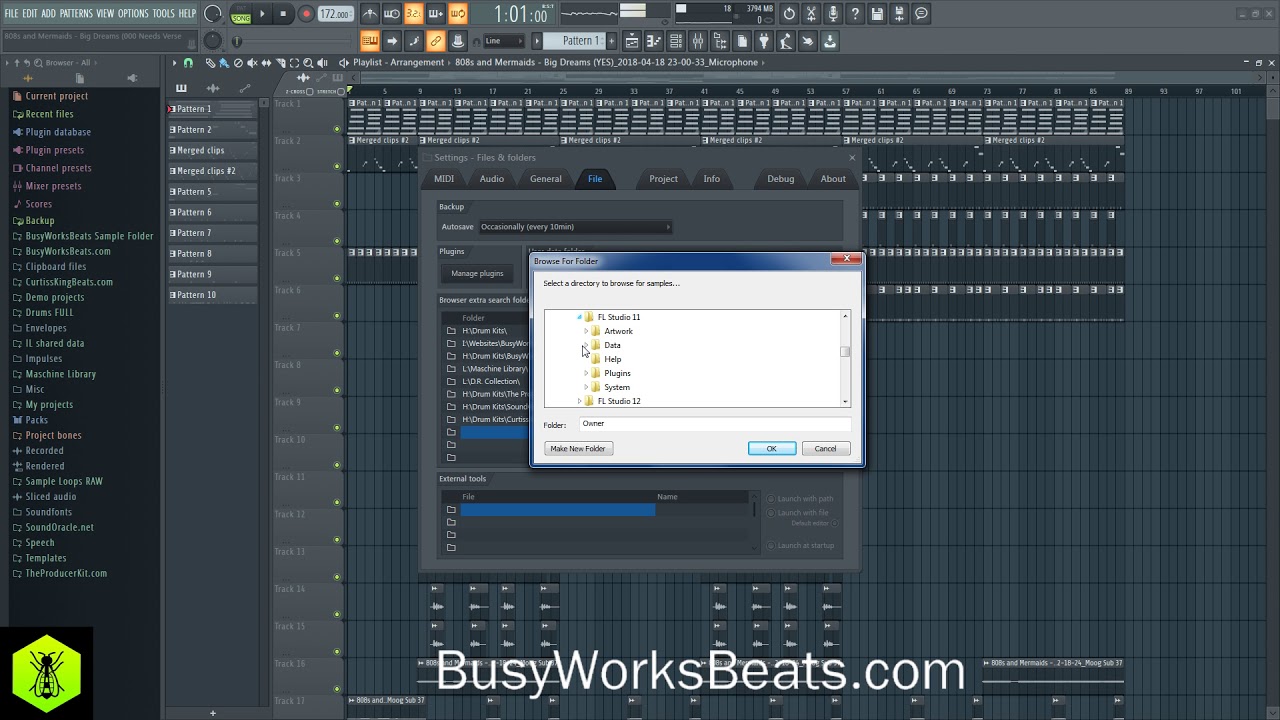Screen dimensions: 1280x720
Task: Open the Line snap mode dropdown
Action: coord(503,41)
